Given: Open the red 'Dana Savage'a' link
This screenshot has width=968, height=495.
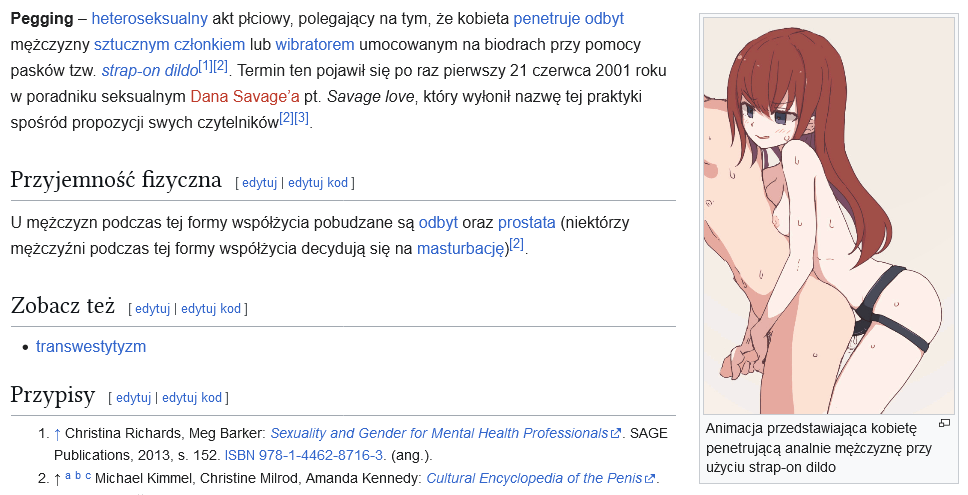Looking at the screenshot, I should [245, 97].
